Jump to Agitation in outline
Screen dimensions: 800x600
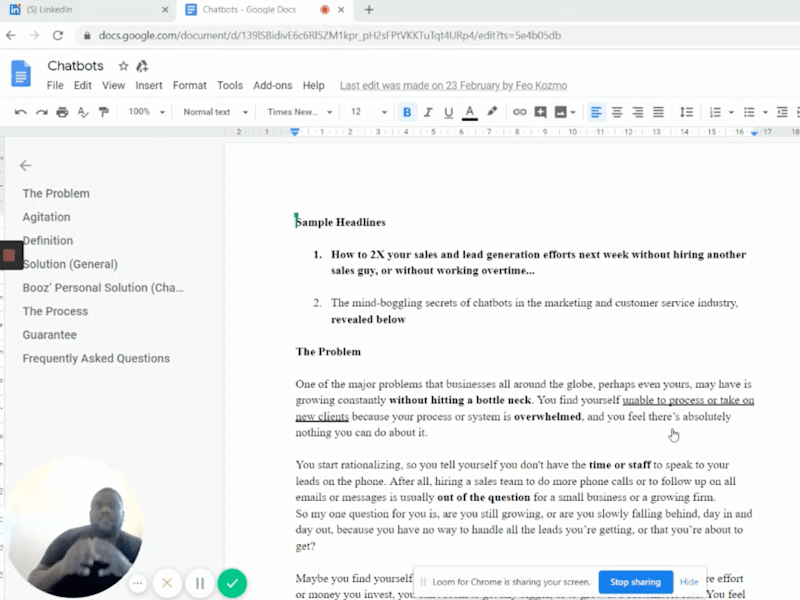(x=46, y=217)
